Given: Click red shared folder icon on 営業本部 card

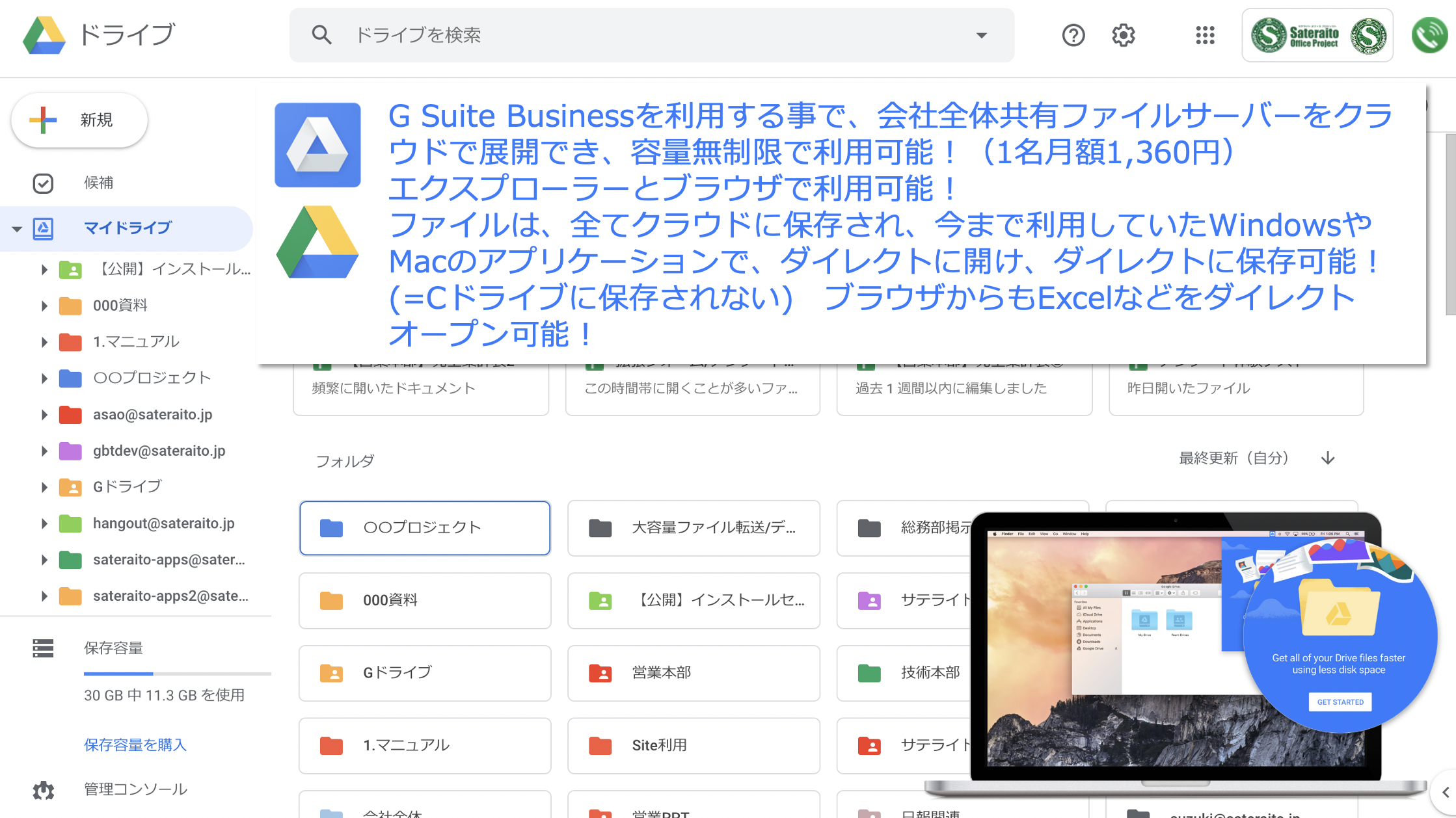Looking at the screenshot, I should [600, 673].
